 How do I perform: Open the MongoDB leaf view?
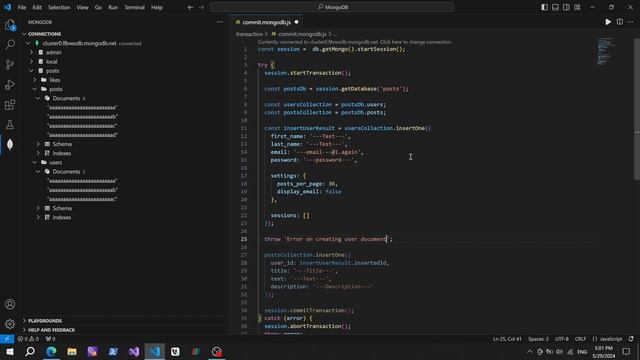(x=10, y=144)
